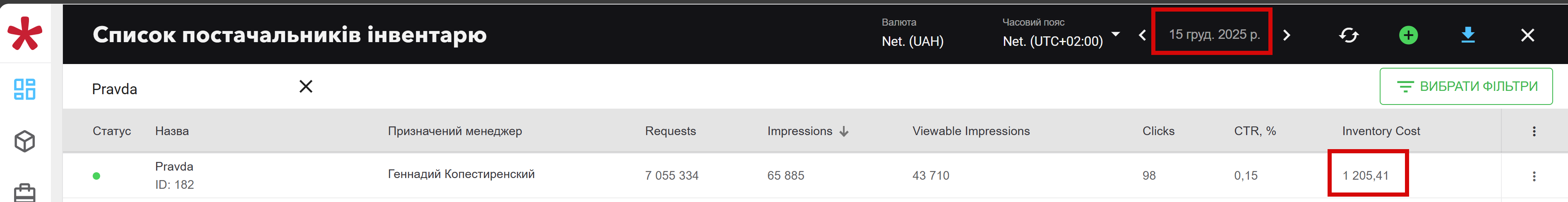Close the suppliers list panel
This screenshot has width=1568, height=202.
coord(1527,35)
